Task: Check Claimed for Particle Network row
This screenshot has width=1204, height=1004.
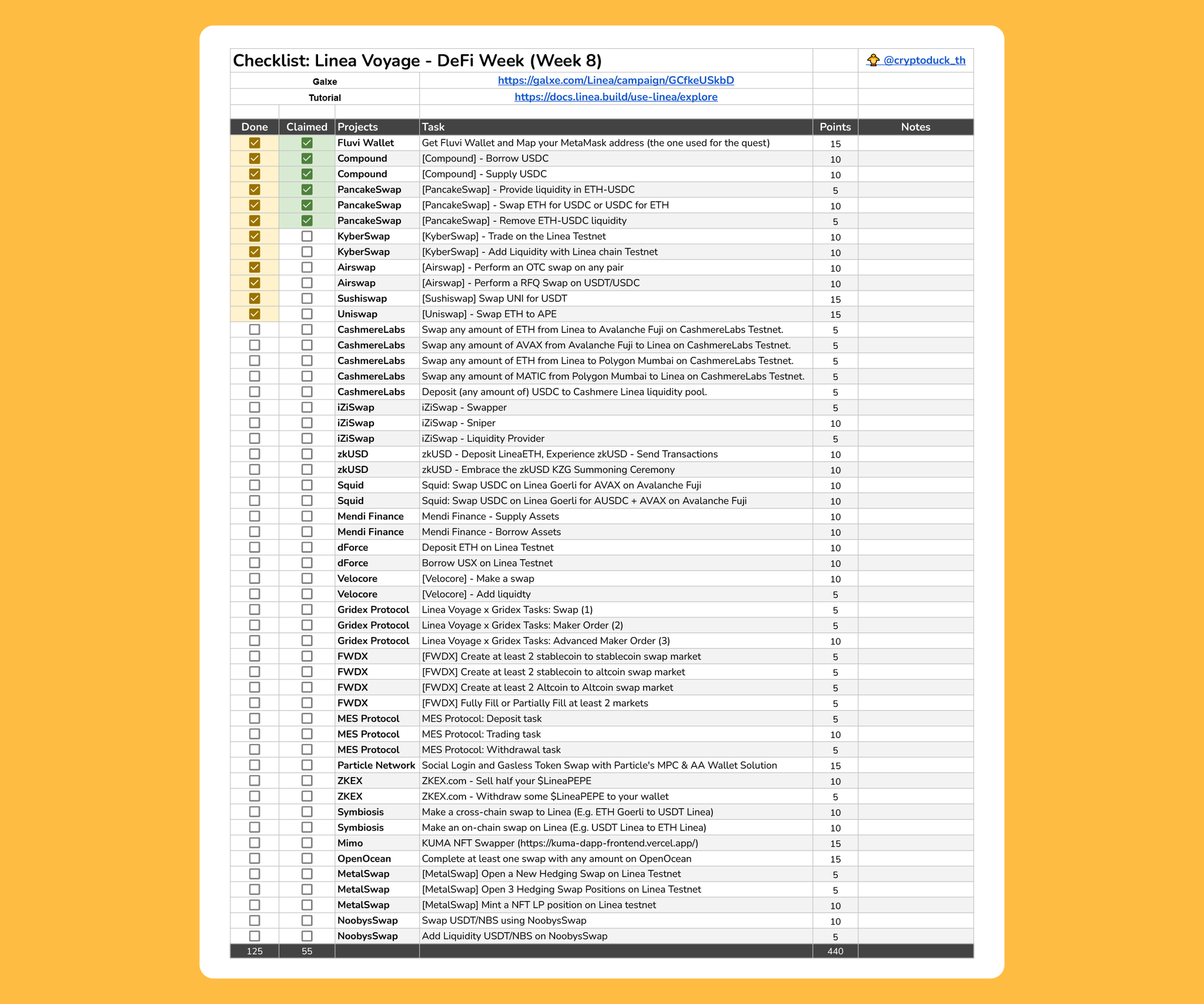Action: pyautogui.click(x=307, y=765)
